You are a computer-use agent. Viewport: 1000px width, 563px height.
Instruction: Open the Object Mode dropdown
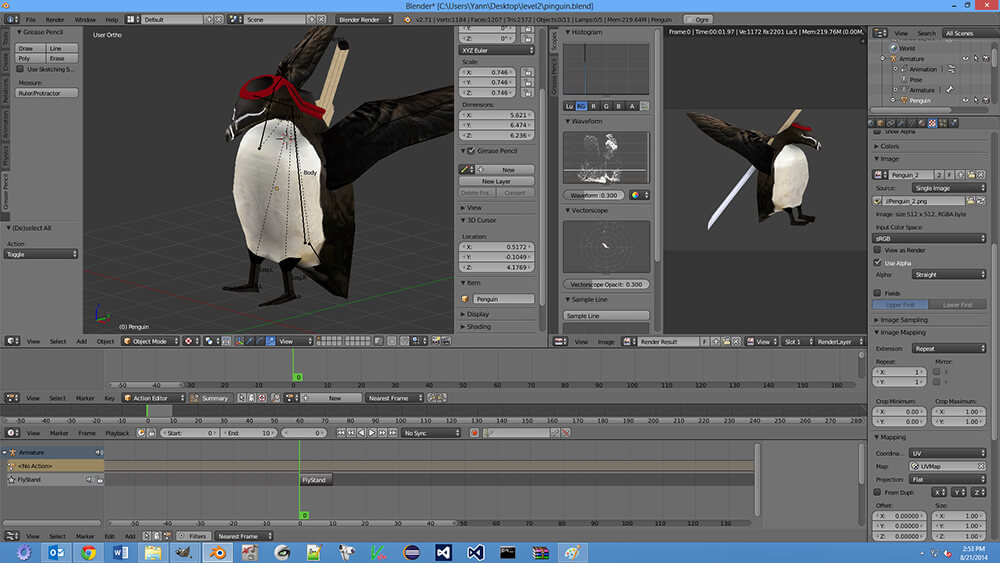(150, 341)
